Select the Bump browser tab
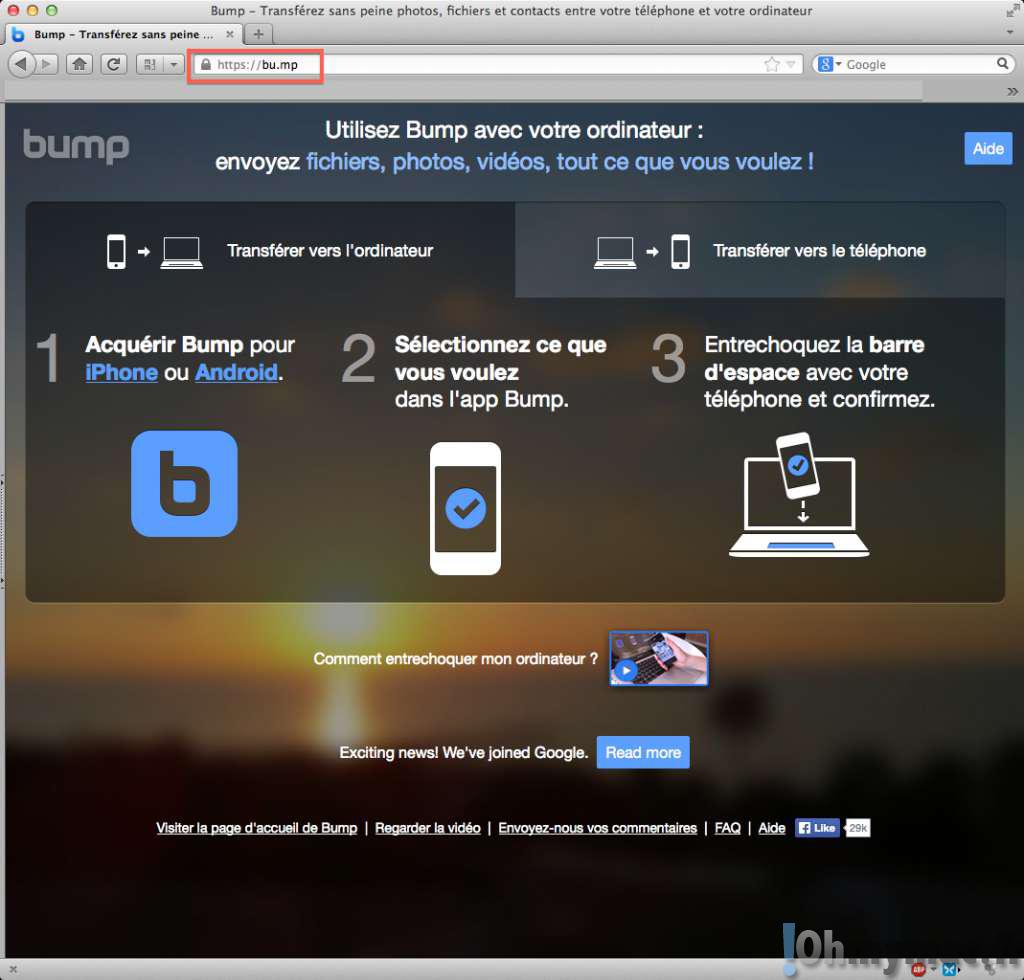The width and height of the screenshot is (1024, 980). point(124,34)
